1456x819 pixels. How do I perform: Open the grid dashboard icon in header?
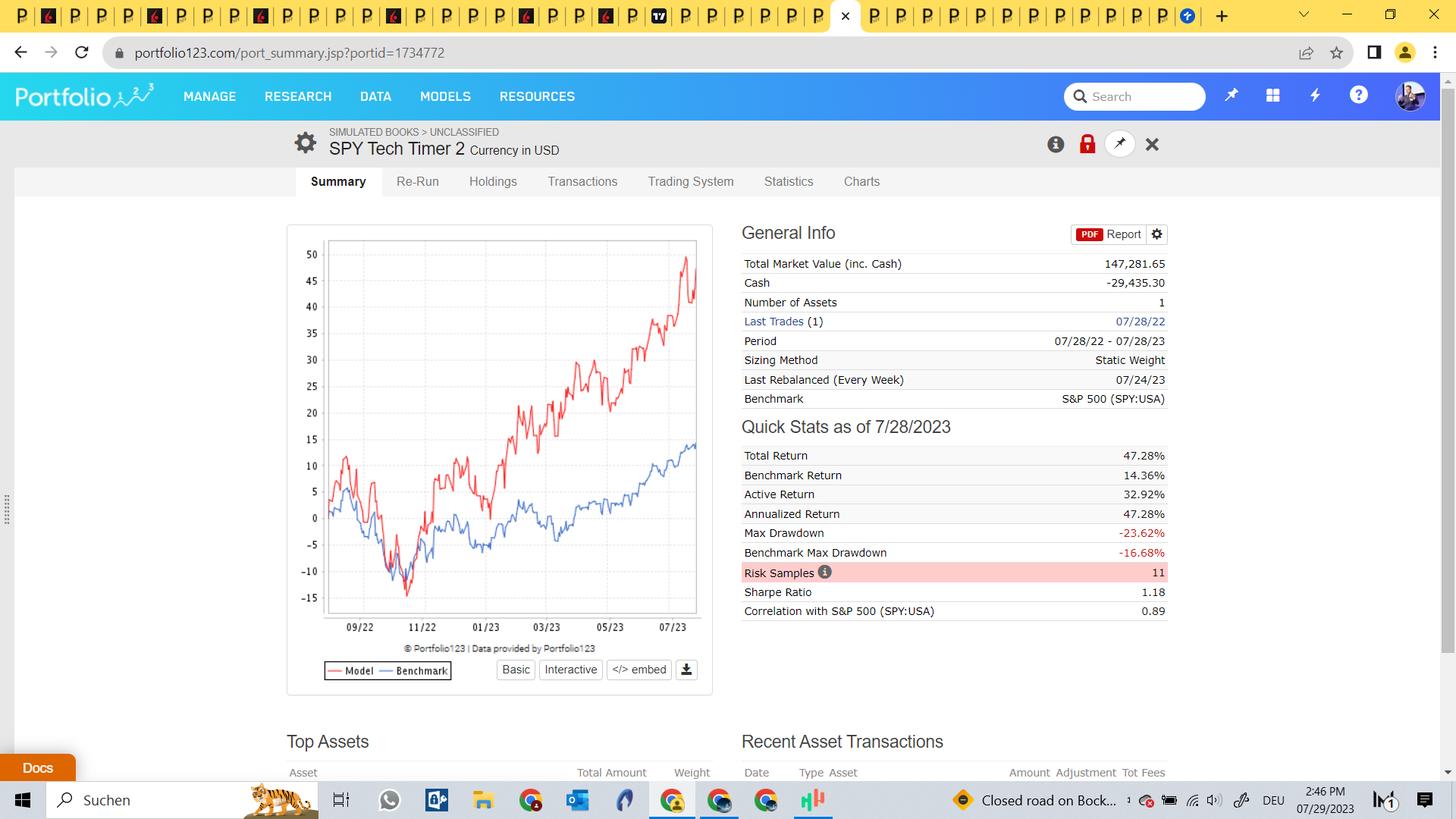1272,96
